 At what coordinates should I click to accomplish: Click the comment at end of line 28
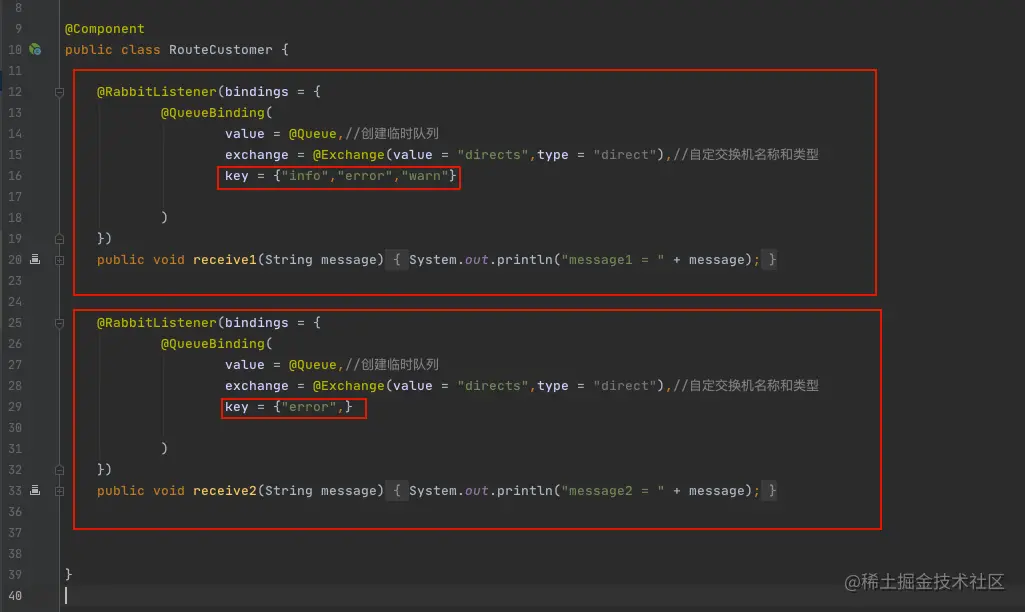pyautogui.click(x=746, y=385)
